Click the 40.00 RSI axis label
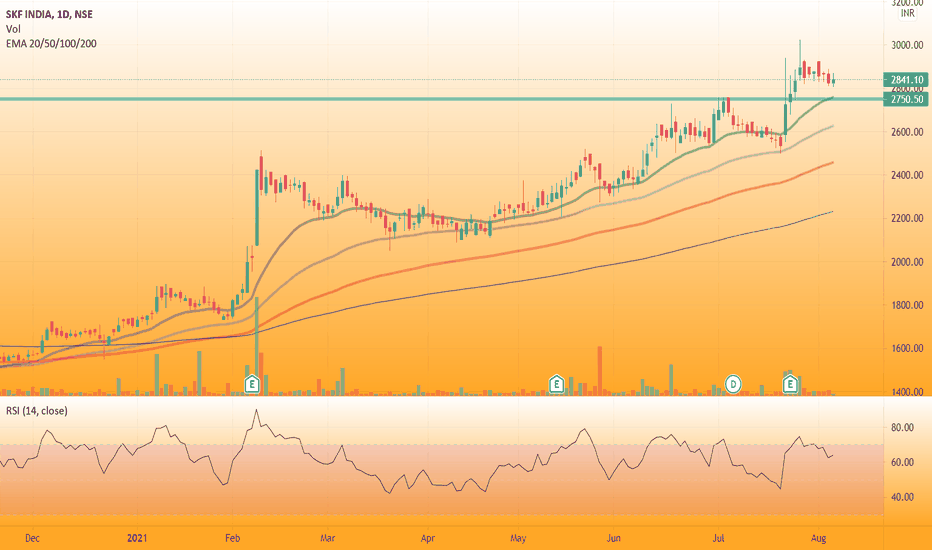This screenshot has width=932, height=550. pos(902,497)
